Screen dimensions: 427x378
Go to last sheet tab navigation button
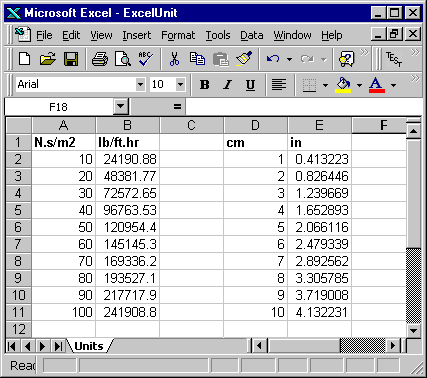(58, 346)
